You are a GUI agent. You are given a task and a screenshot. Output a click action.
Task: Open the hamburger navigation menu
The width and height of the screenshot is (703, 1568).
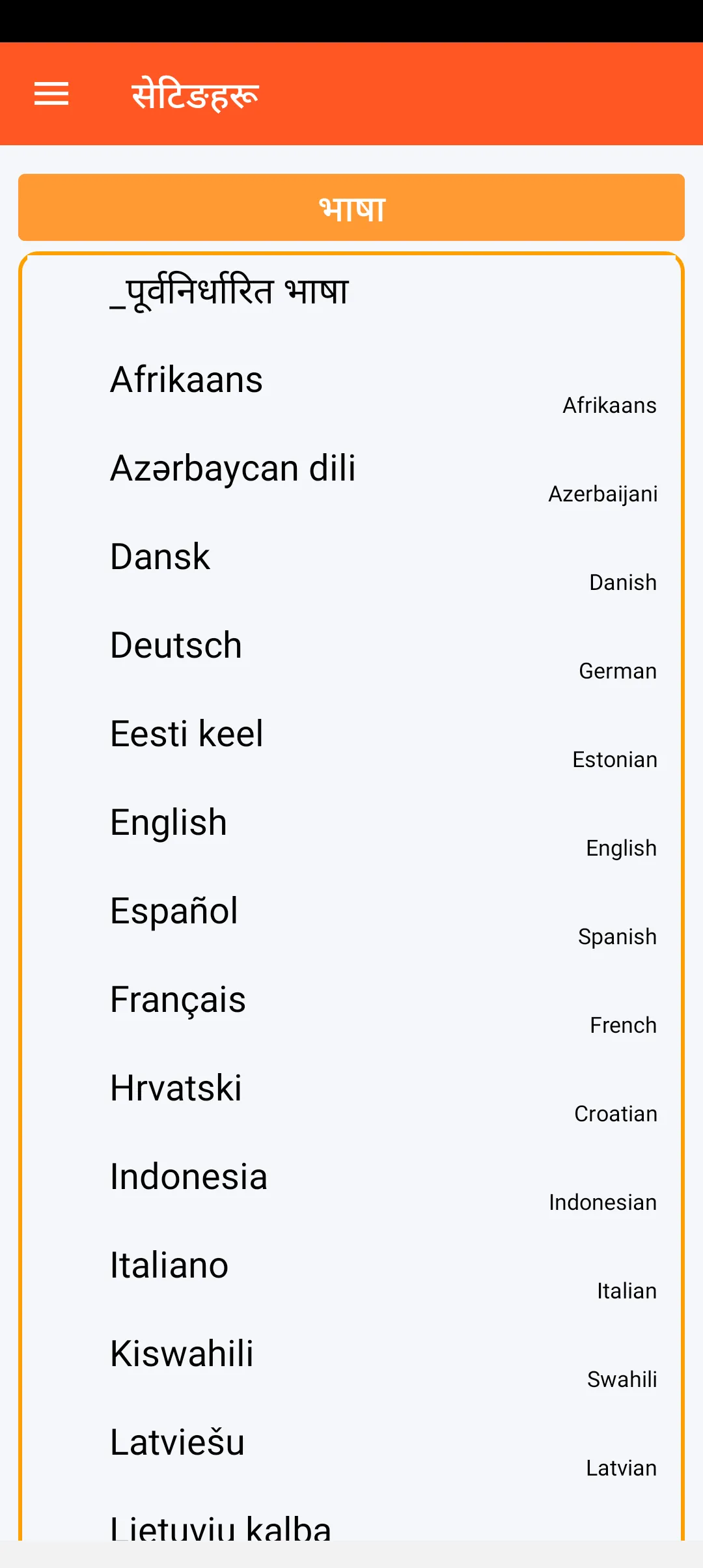(x=51, y=94)
